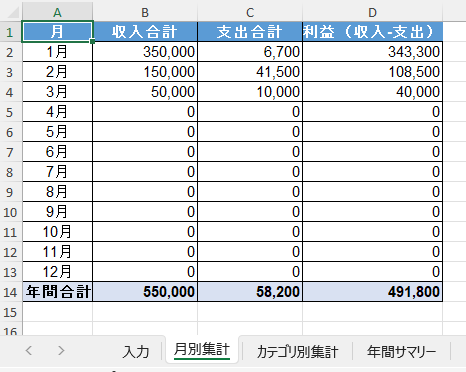The height and width of the screenshot is (372, 466).
Task: Select row 10 header
Action: [x=11, y=212]
